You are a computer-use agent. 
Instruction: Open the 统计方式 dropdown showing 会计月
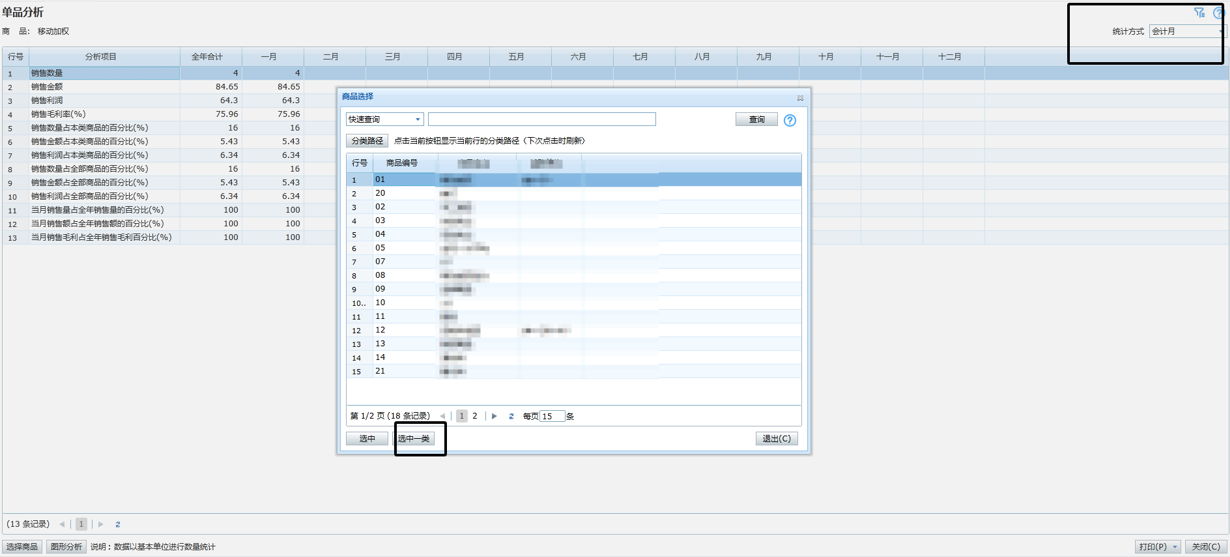pos(1187,32)
